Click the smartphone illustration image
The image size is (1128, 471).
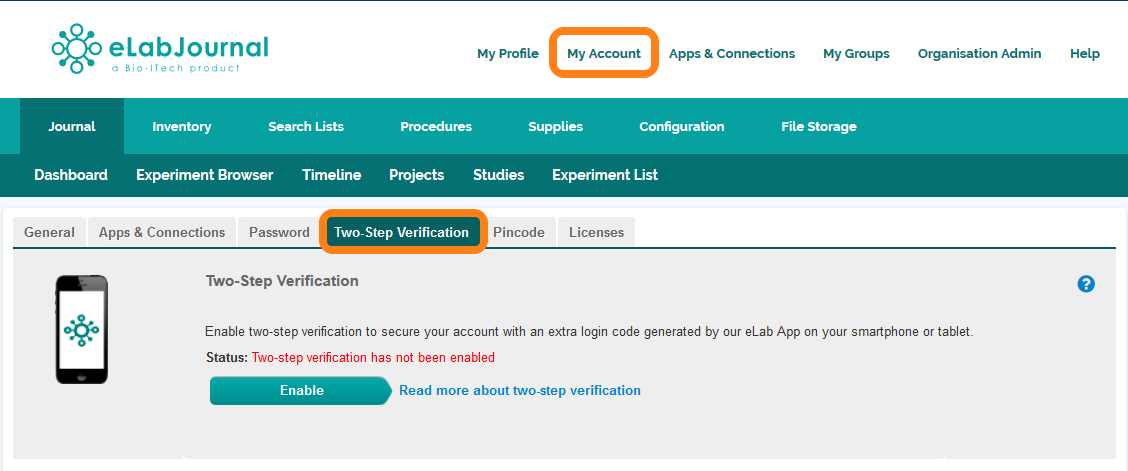82,329
